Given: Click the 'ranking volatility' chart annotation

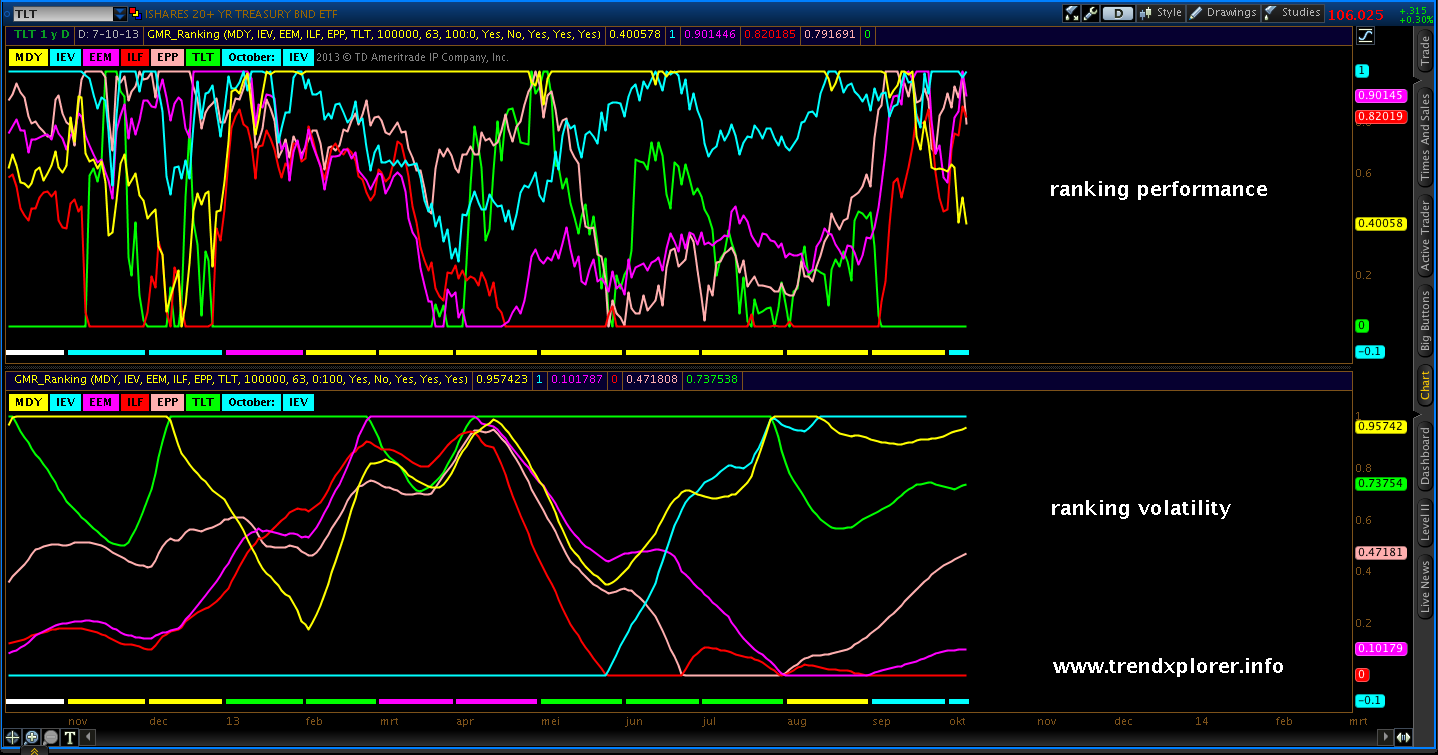Looking at the screenshot, I should tap(1140, 508).
